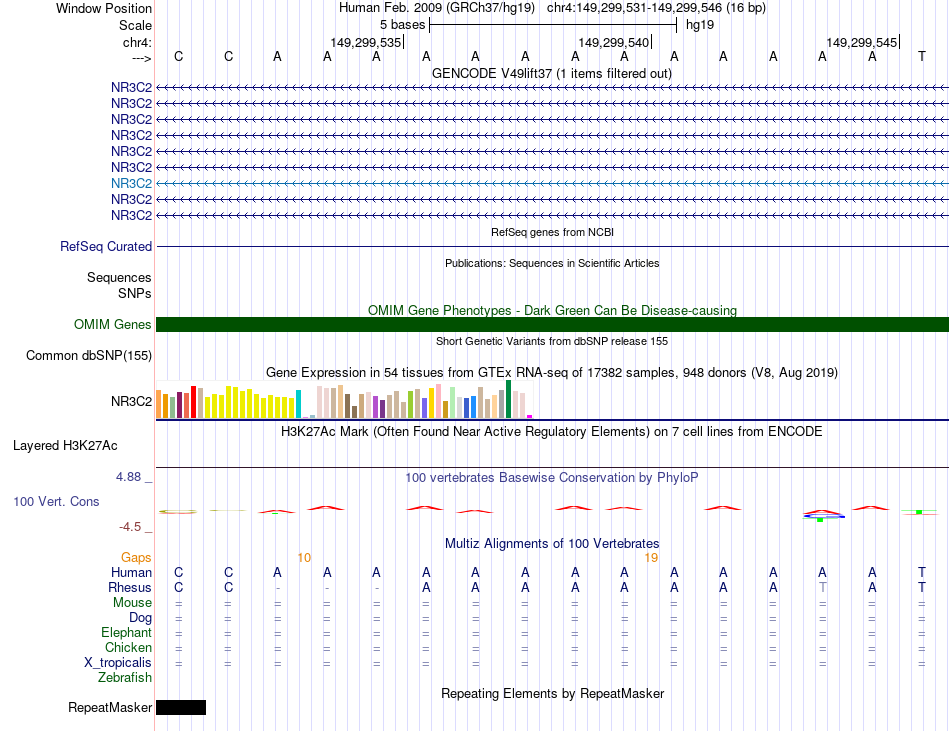Image resolution: width=950 pixels, height=731 pixels.
Task: Select the Chicken alignment row label
Action: point(128,647)
